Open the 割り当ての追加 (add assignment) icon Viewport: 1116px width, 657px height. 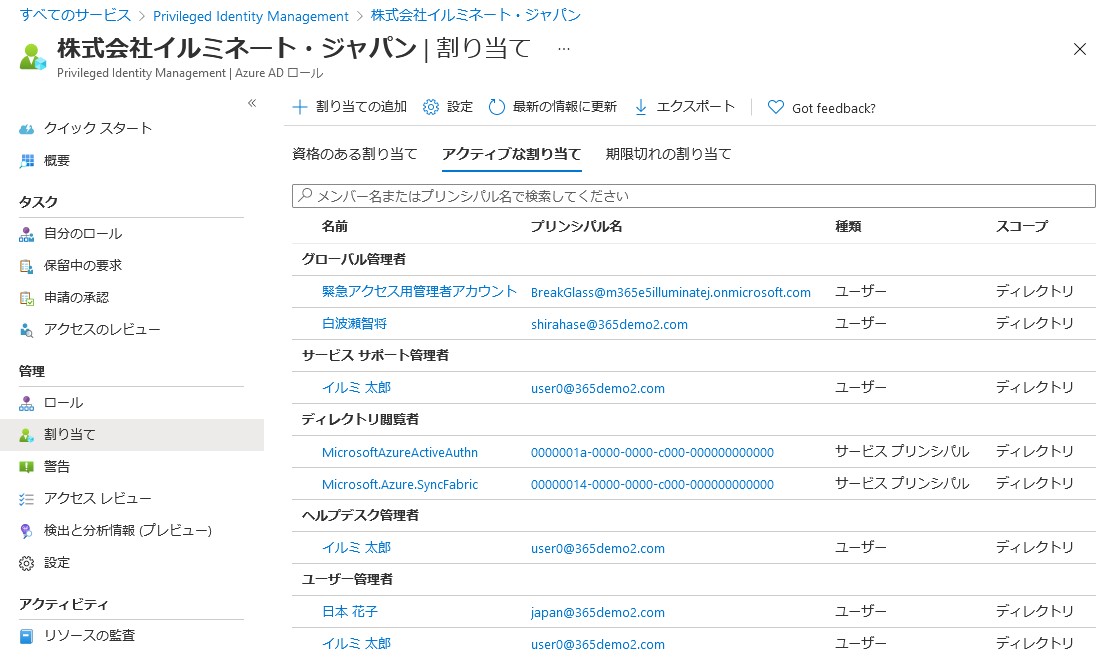click(x=301, y=107)
